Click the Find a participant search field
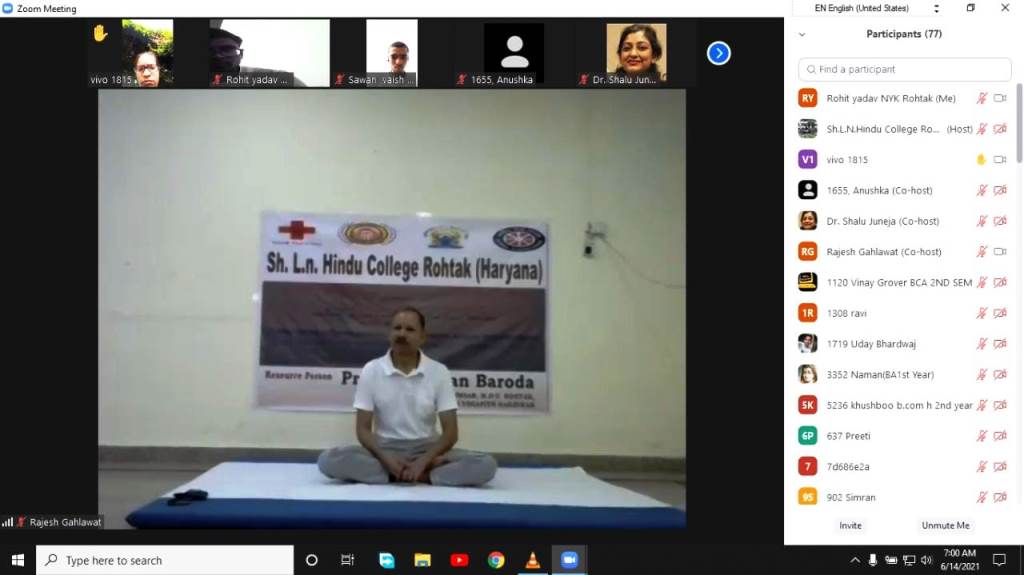The height and width of the screenshot is (575, 1024). coord(904,69)
